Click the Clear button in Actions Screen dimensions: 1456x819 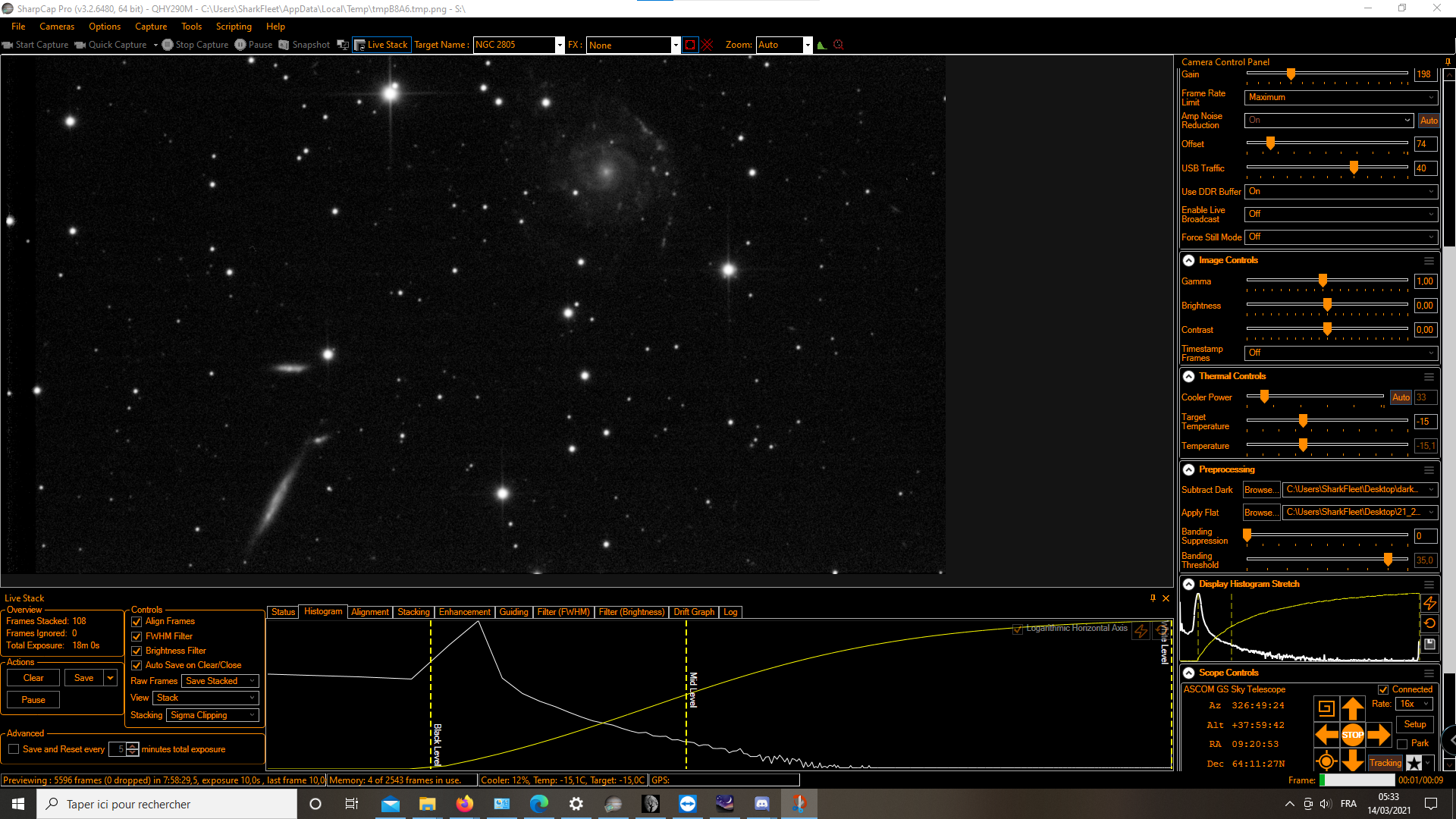point(33,678)
